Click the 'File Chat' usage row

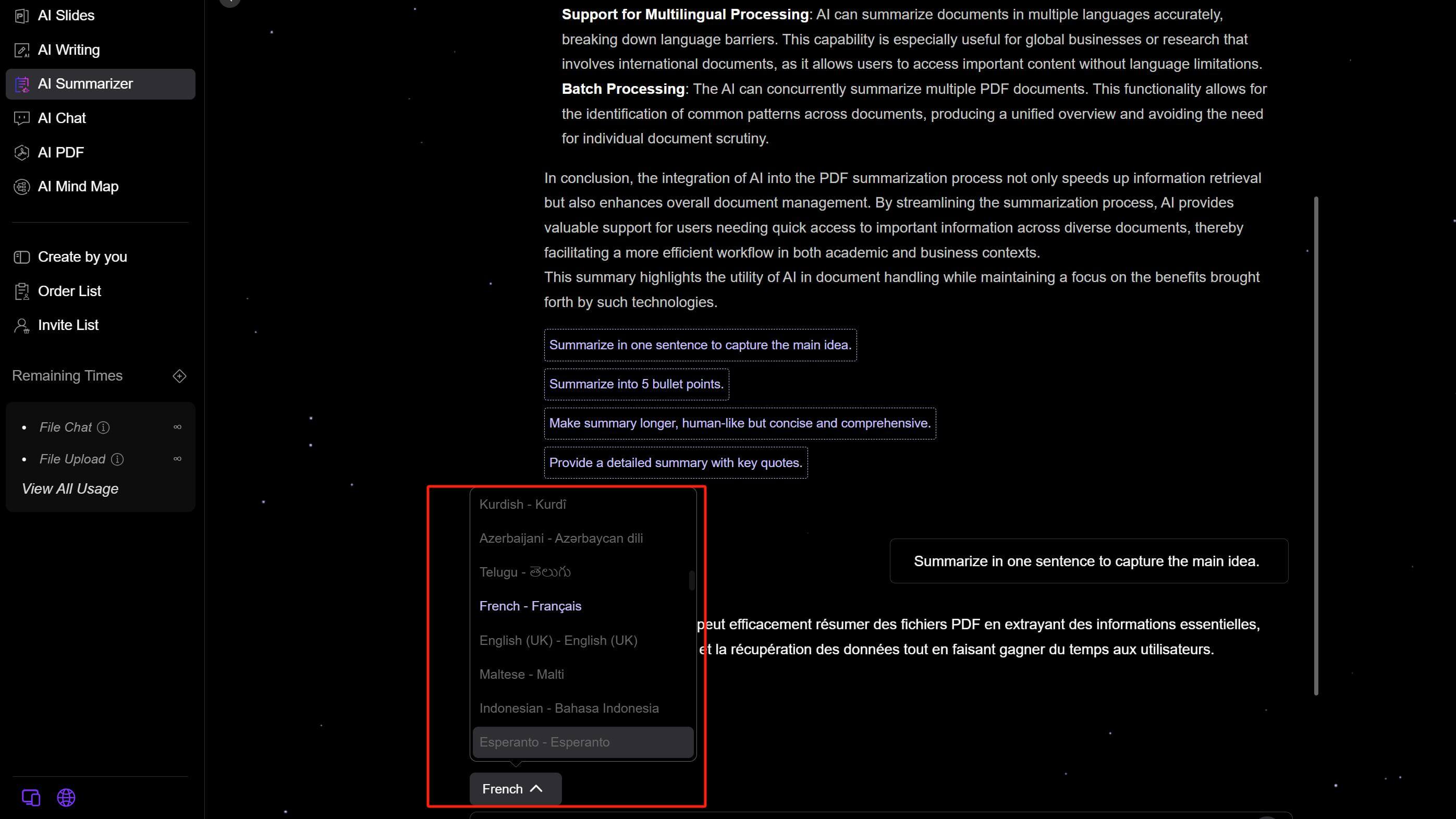tap(101, 428)
